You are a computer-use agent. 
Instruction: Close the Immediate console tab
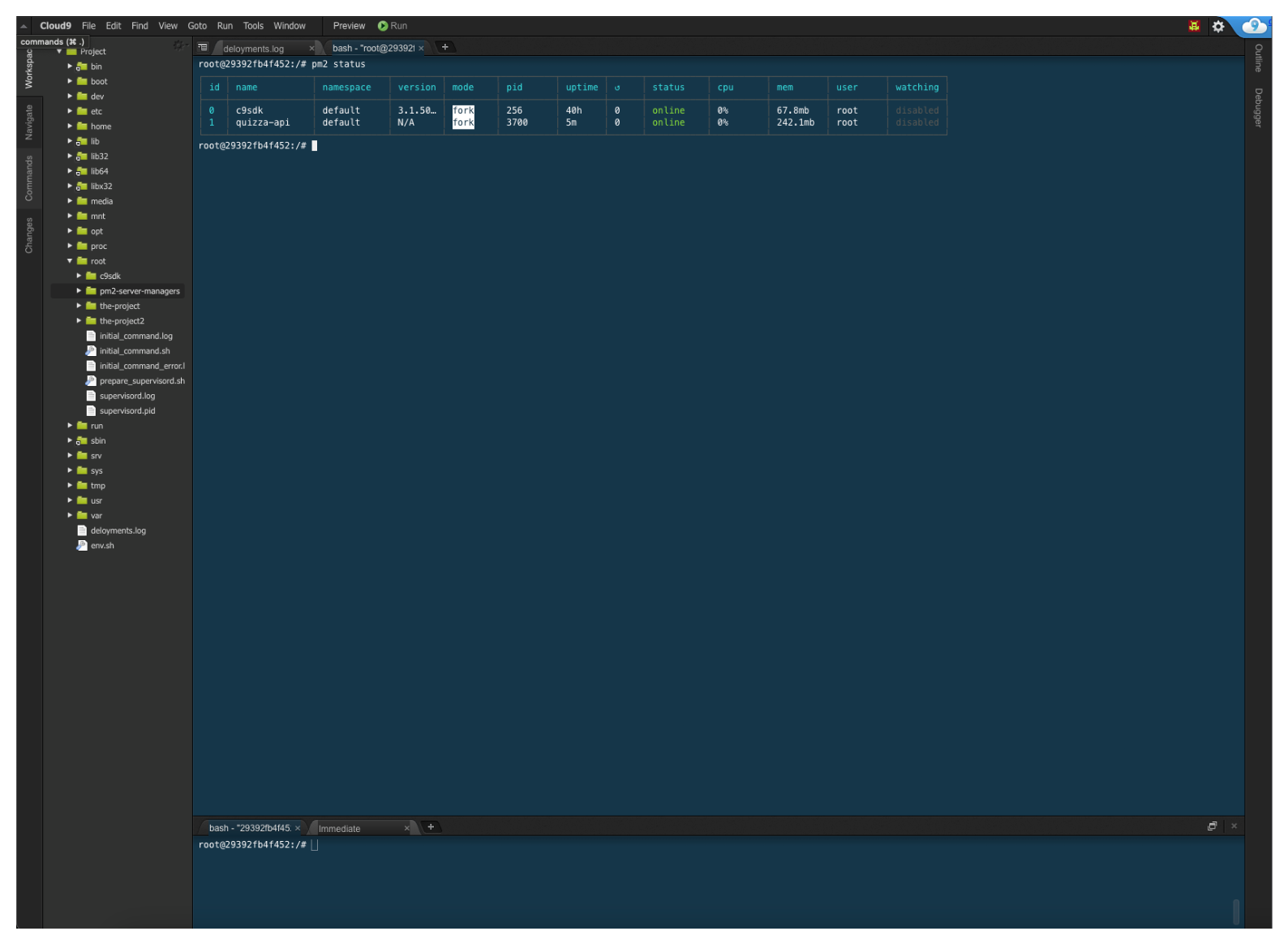pyautogui.click(x=406, y=829)
